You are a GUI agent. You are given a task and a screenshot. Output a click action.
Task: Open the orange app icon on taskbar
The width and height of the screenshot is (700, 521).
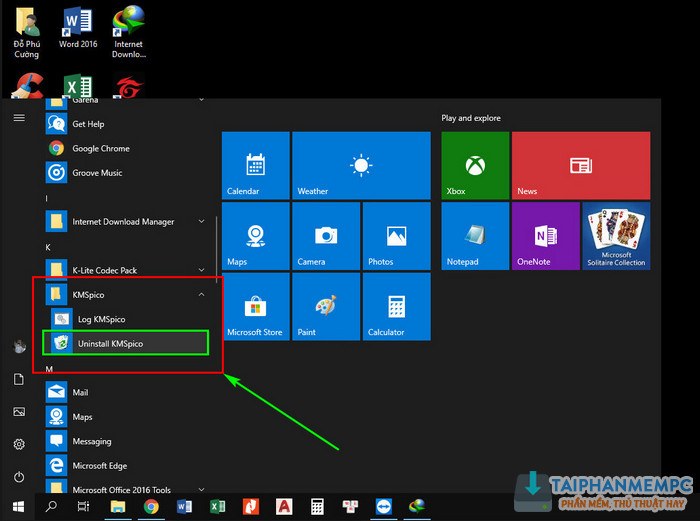pos(251,507)
